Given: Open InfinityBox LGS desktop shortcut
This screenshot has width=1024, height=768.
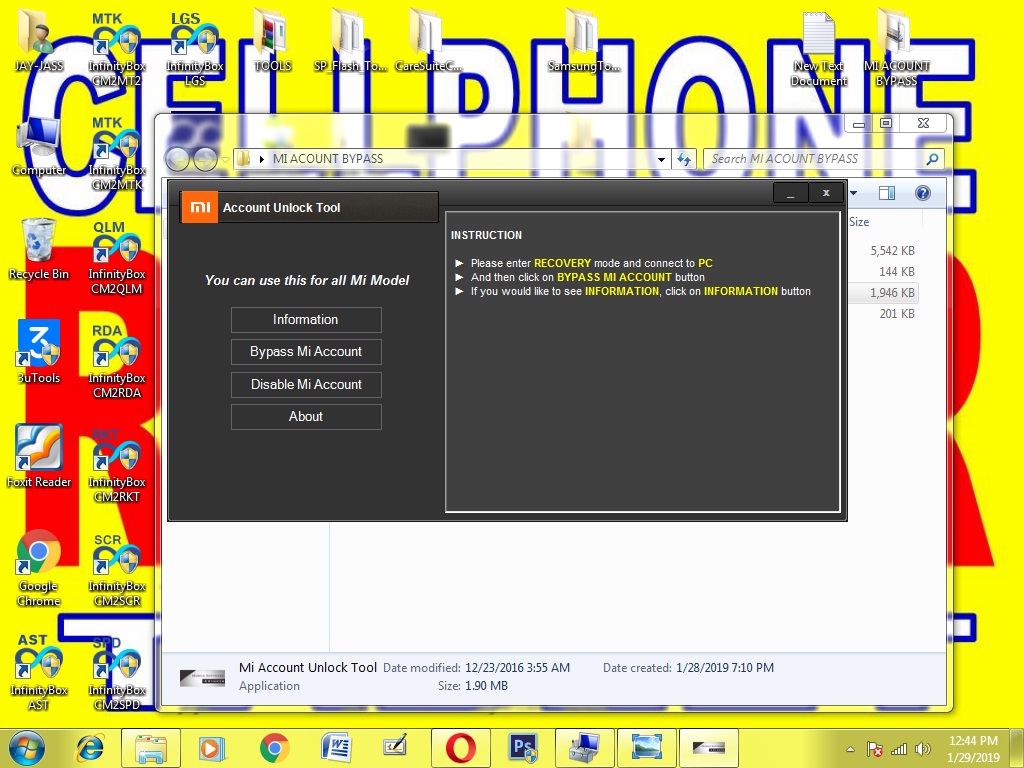Looking at the screenshot, I should pos(195,49).
